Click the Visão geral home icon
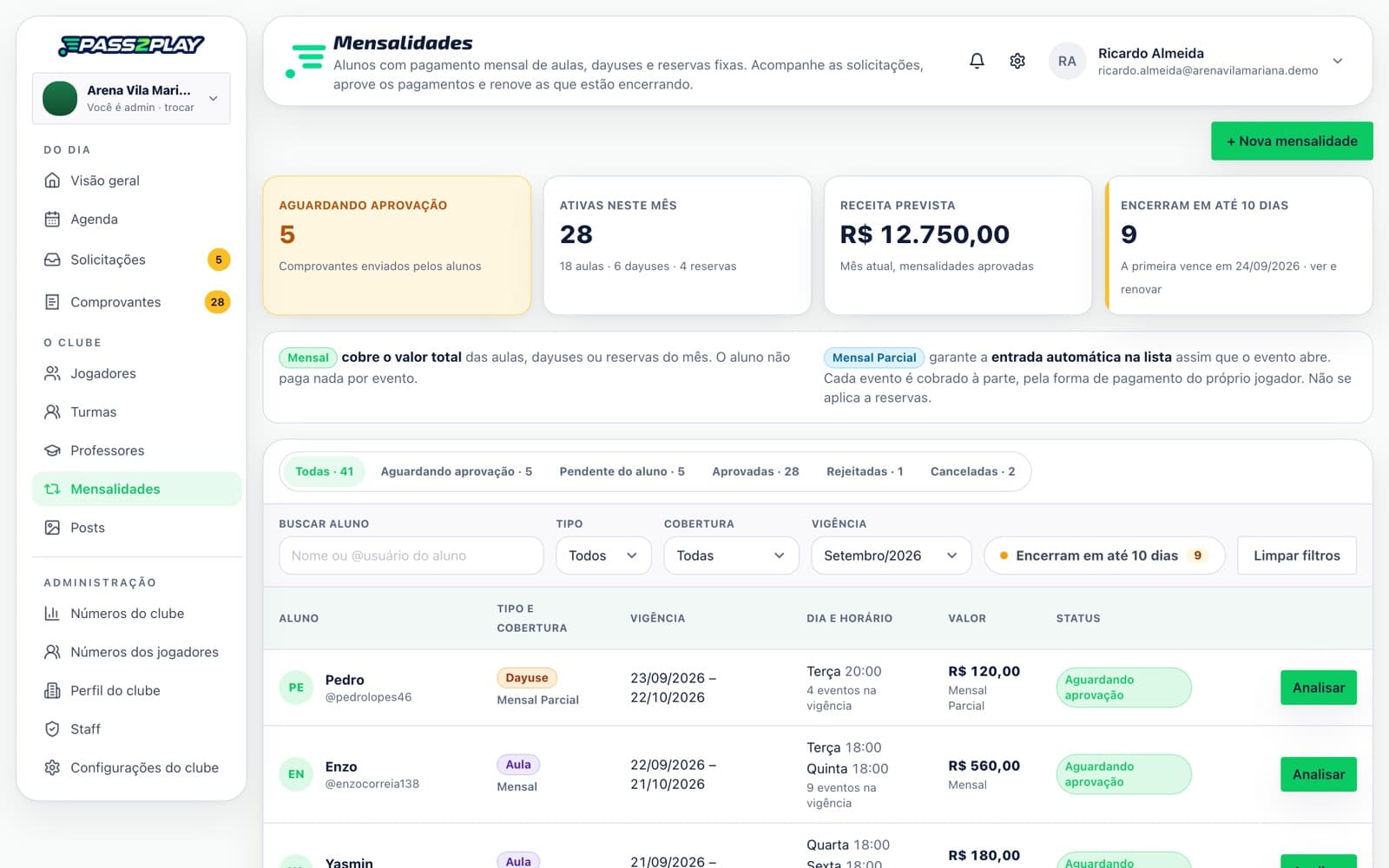This screenshot has width=1389, height=868. point(52,181)
